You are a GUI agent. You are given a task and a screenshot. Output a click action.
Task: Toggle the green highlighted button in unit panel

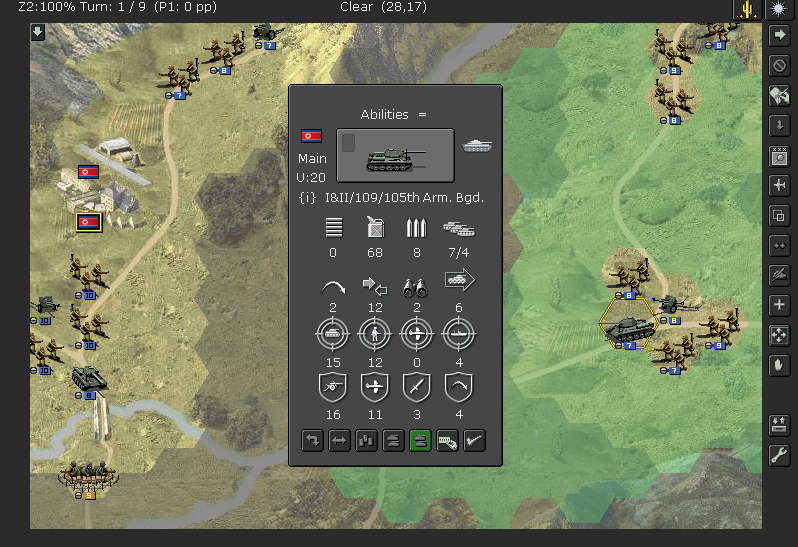420,441
